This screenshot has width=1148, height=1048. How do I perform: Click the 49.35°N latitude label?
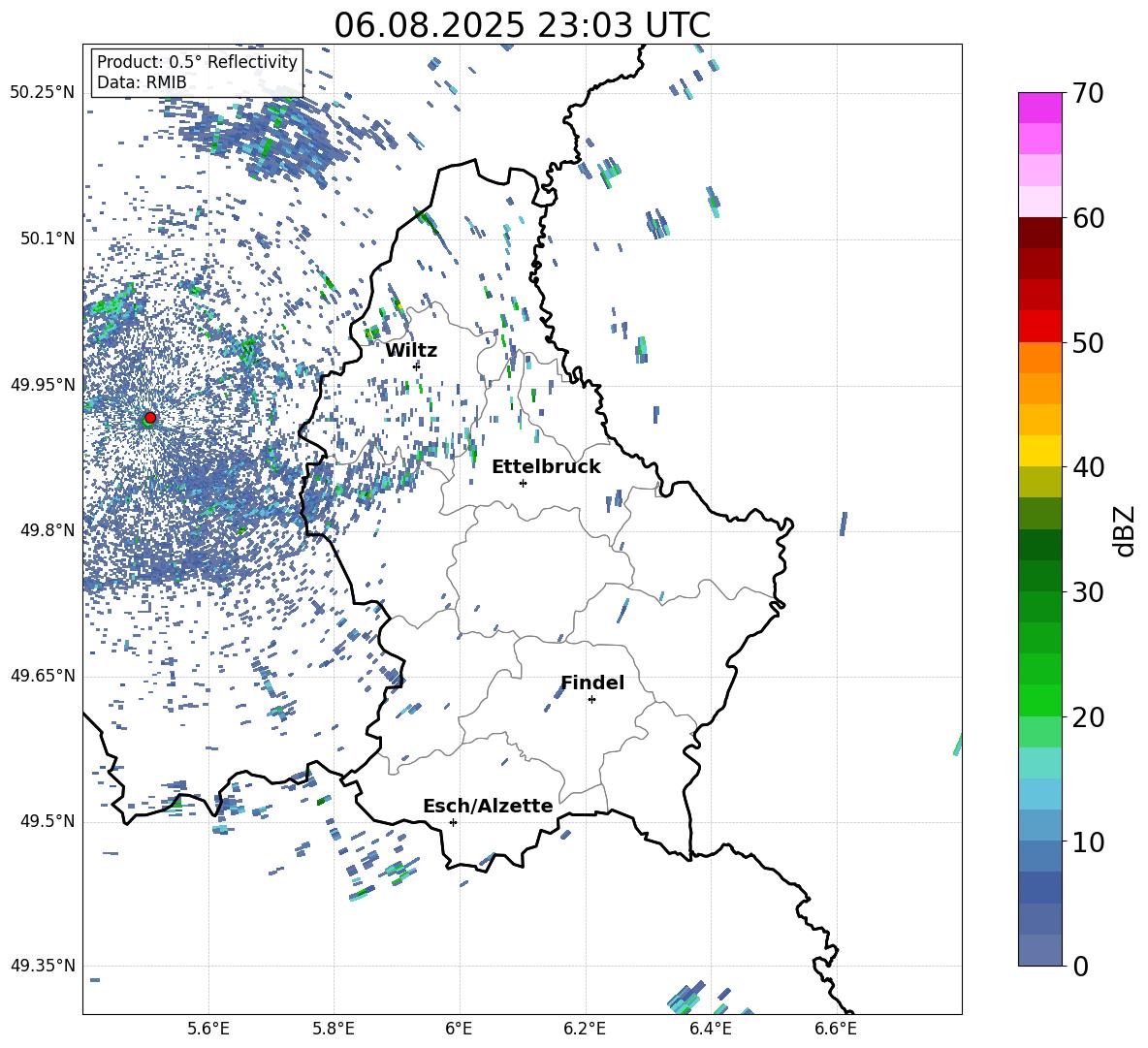(x=43, y=966)
